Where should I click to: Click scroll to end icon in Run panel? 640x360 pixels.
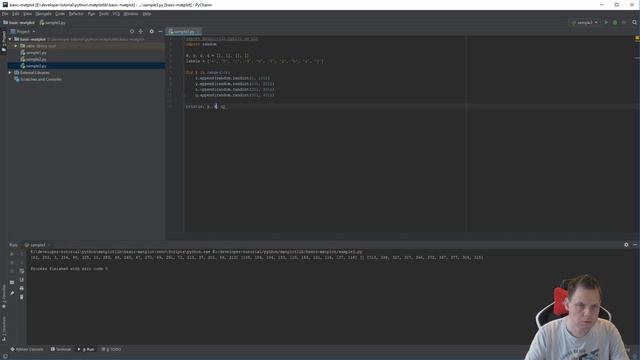[x=22, y=280]
